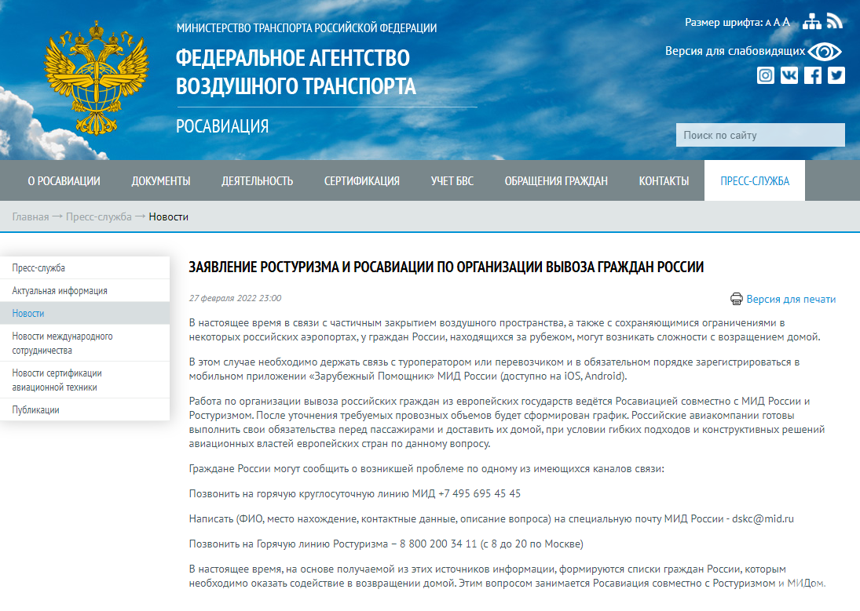
Task: Click 'Версия для слабовидящих' link
Action: coord(735,51)
